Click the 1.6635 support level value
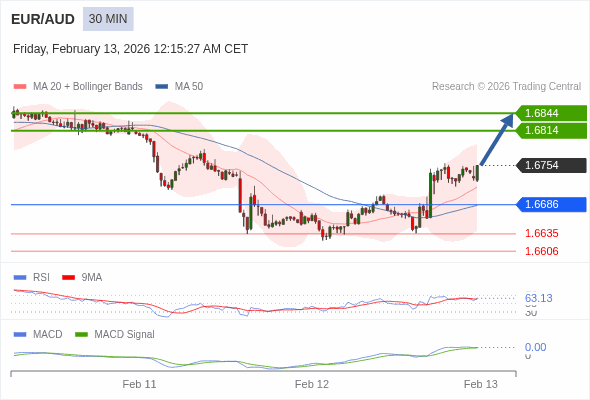590x400 pixels. pyautogui.click(x=541, y=233)
